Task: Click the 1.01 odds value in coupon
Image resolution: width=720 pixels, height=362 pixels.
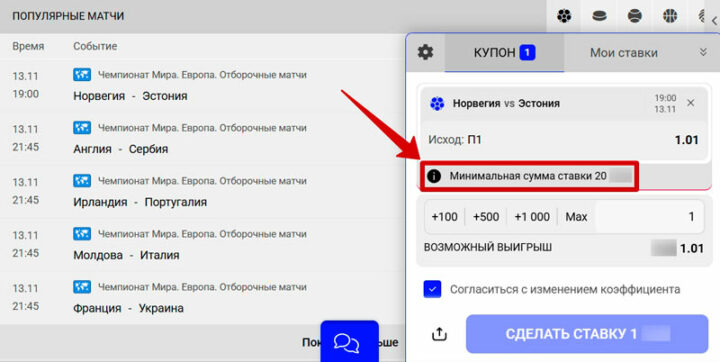Action: [x=686, y=140]
